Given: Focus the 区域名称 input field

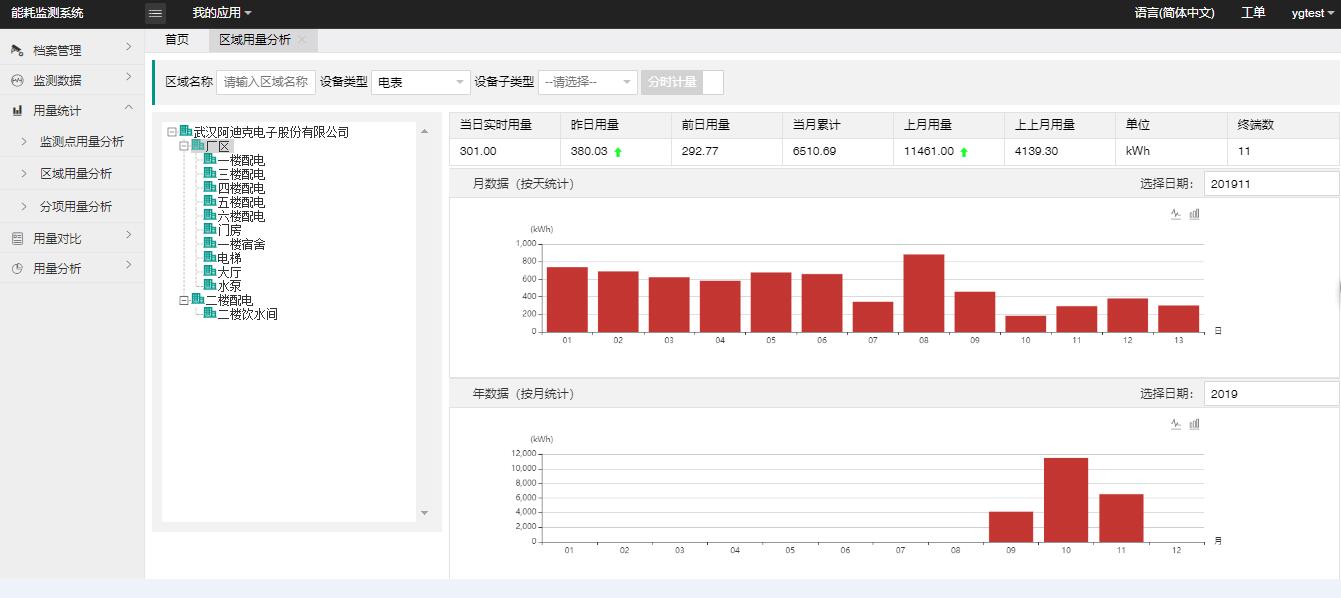Looking at the screenshot, I should click(x=265, y=82).
